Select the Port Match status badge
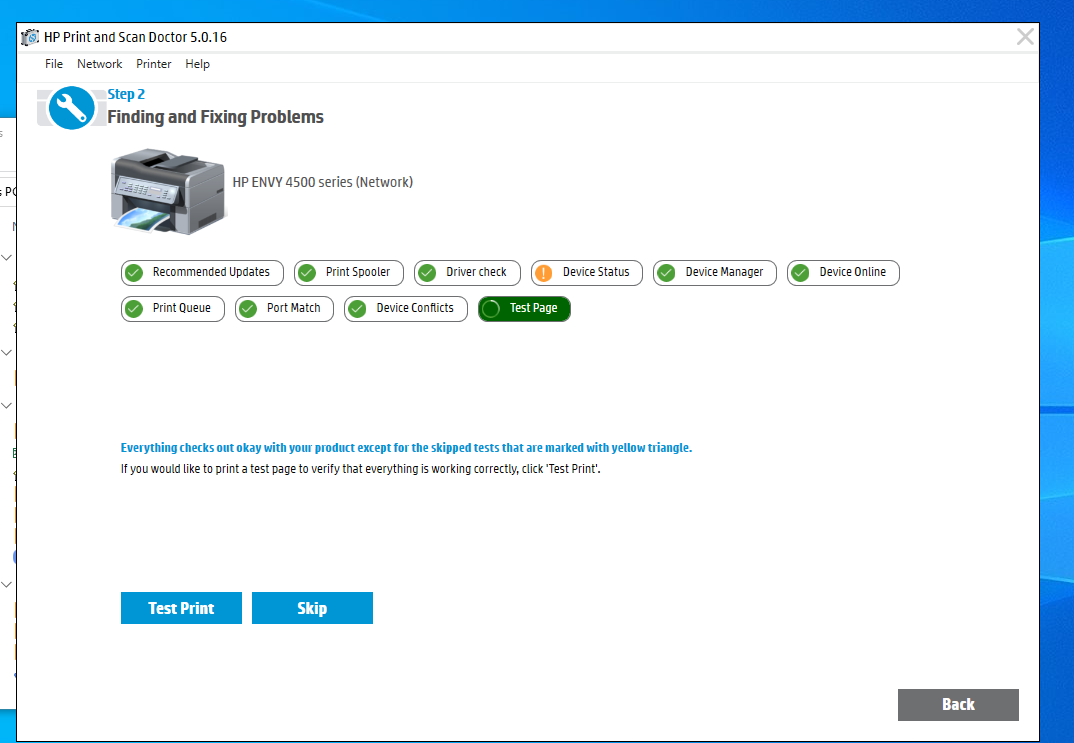Image resolution: width=1074 pixels, height=743 pixels. [x=284, y=308]
